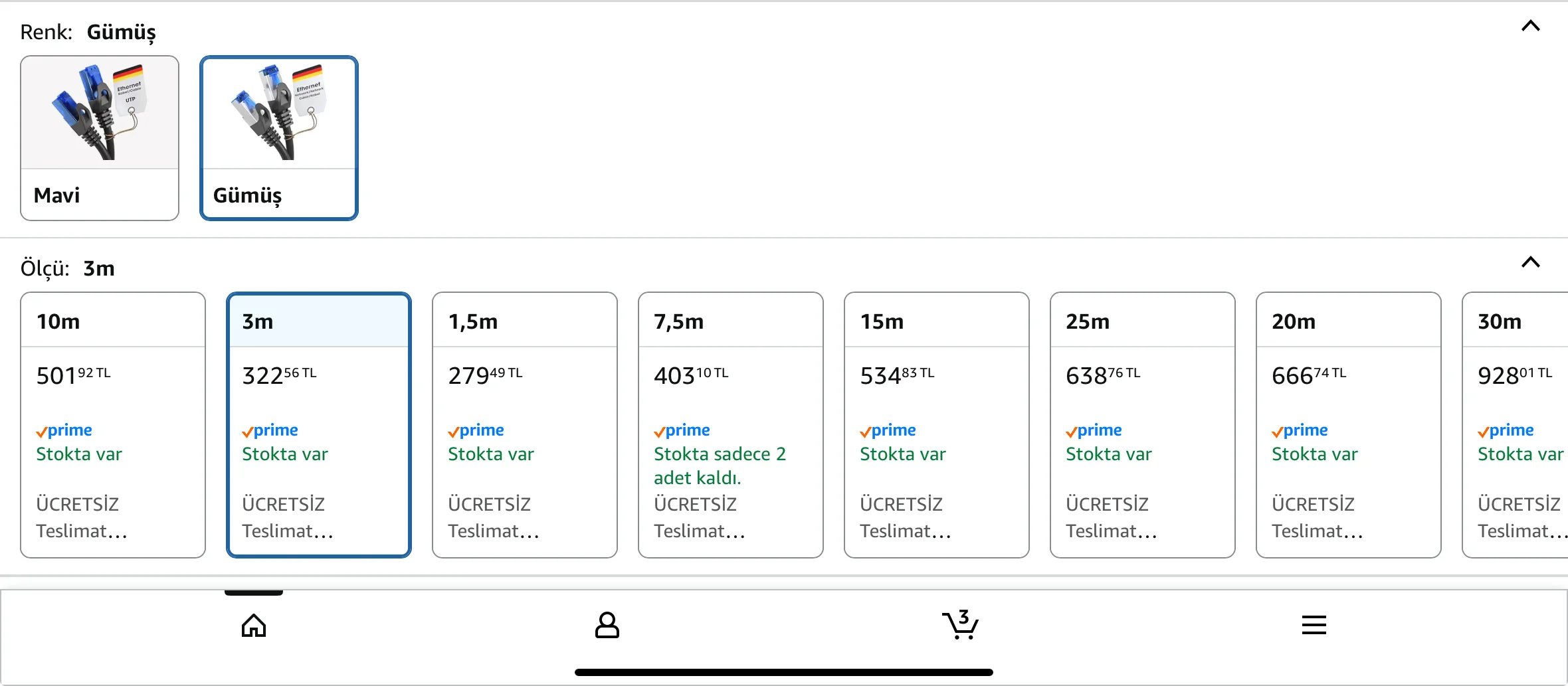This screenshot has height=686, width=1568.
Task: Go to the home tab icon
Action: pos(254,626)
